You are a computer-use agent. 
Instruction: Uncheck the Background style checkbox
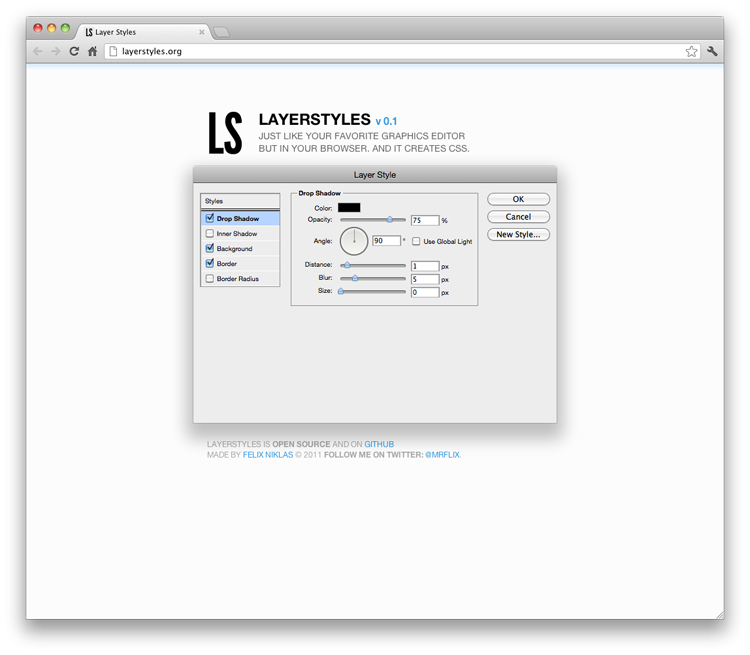210,248
